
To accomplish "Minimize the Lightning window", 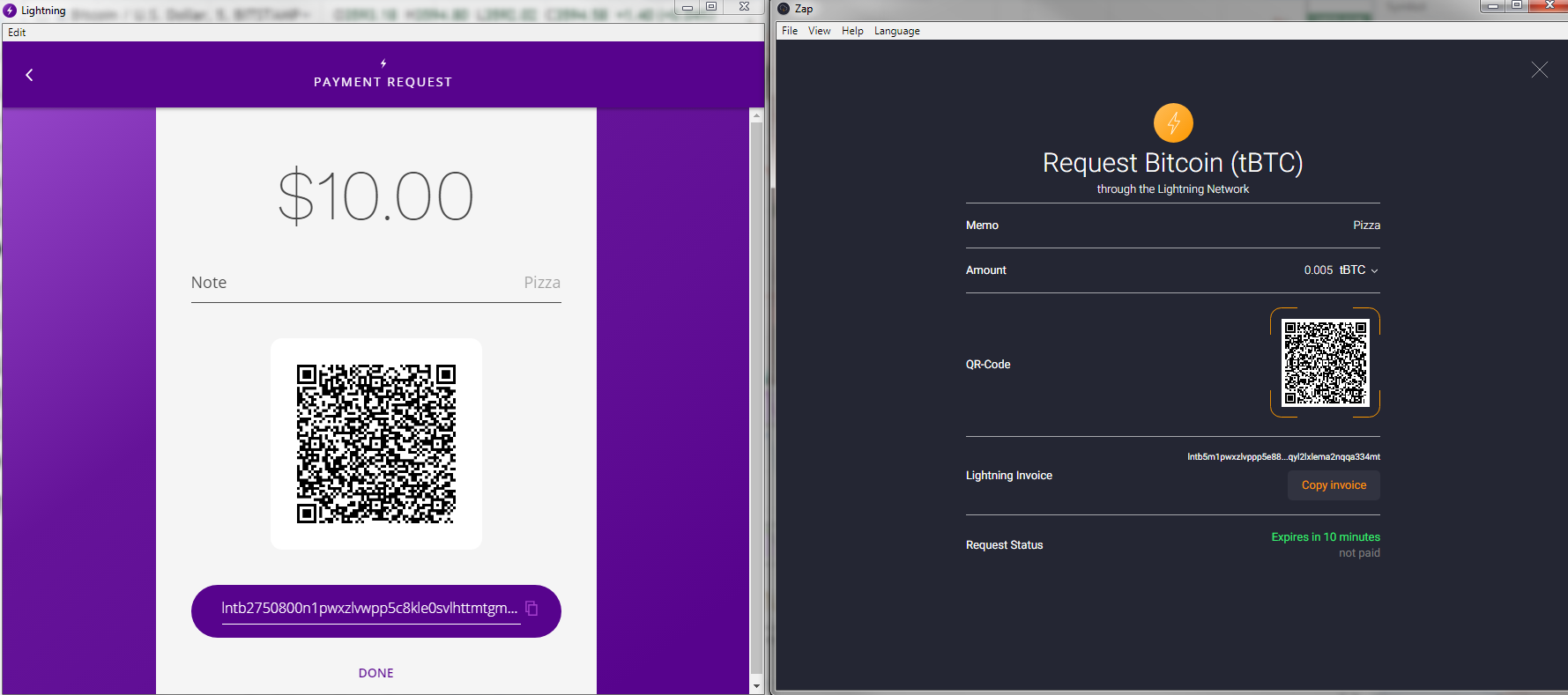I will tap(687, 7).
